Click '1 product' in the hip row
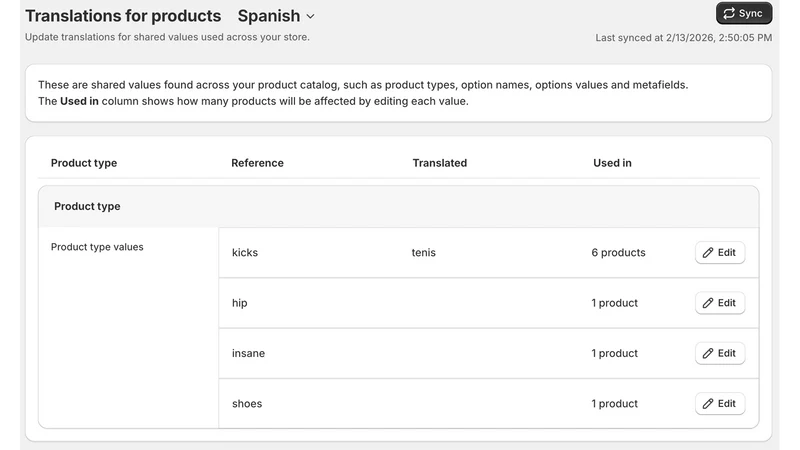Image resolution: width=800 pixels, height=450 pixels. [x=615, y=303]
